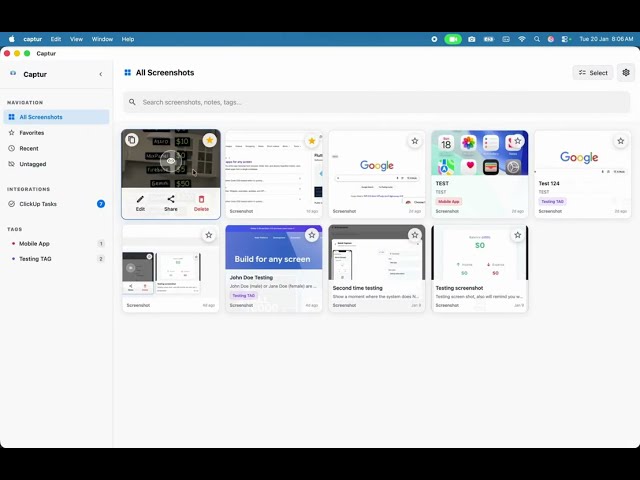Open the pencil Edit action on hovered card

pos(140,203)
